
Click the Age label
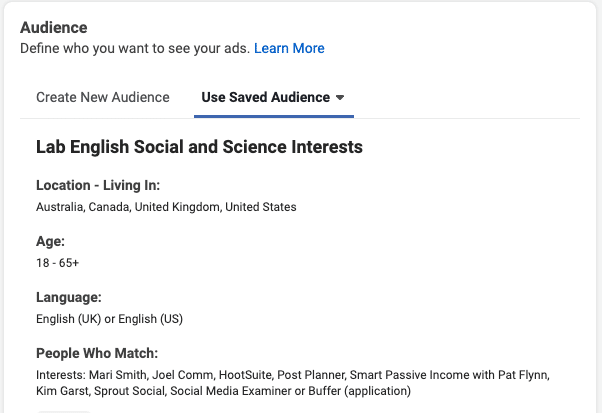coord(50,241)
